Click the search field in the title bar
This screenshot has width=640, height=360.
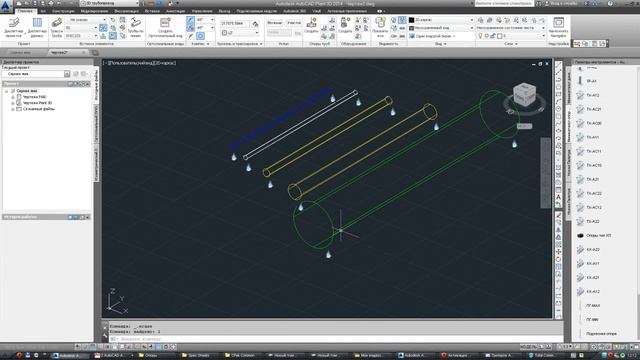504,3
